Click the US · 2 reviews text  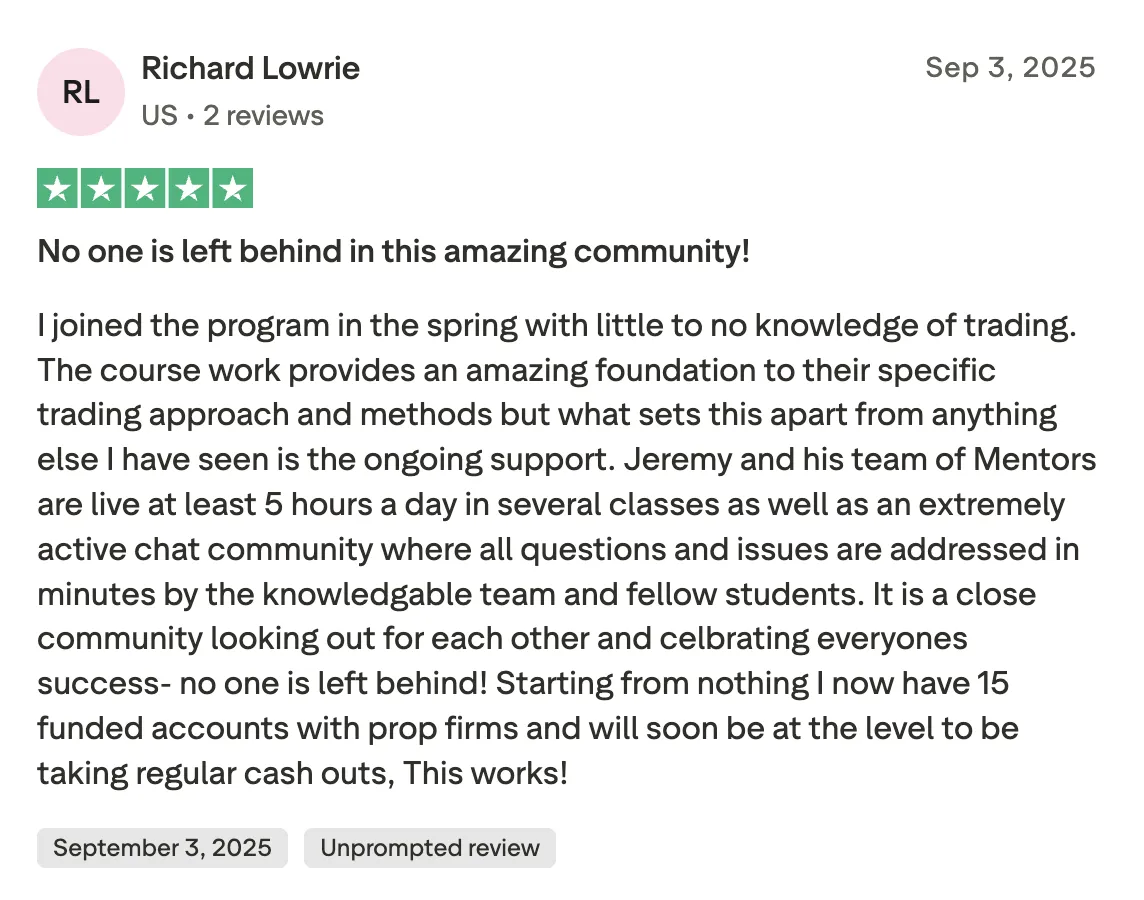232,115
